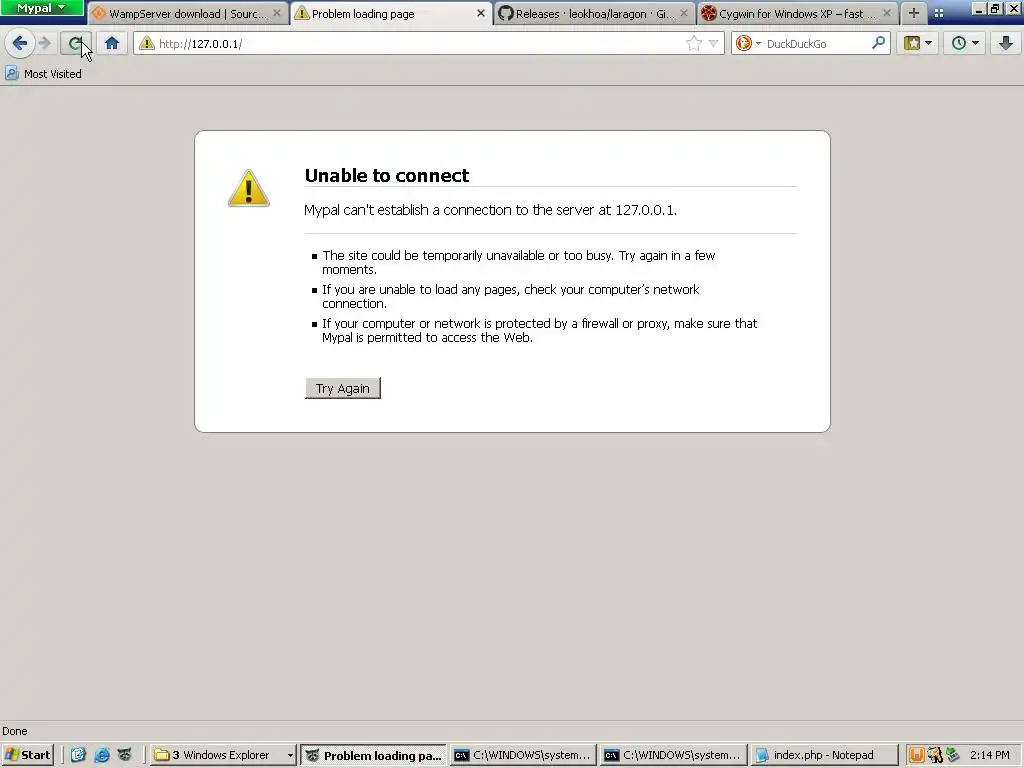Click the middle system tray icon
1024x768 pixels.
tap(935, 755)
